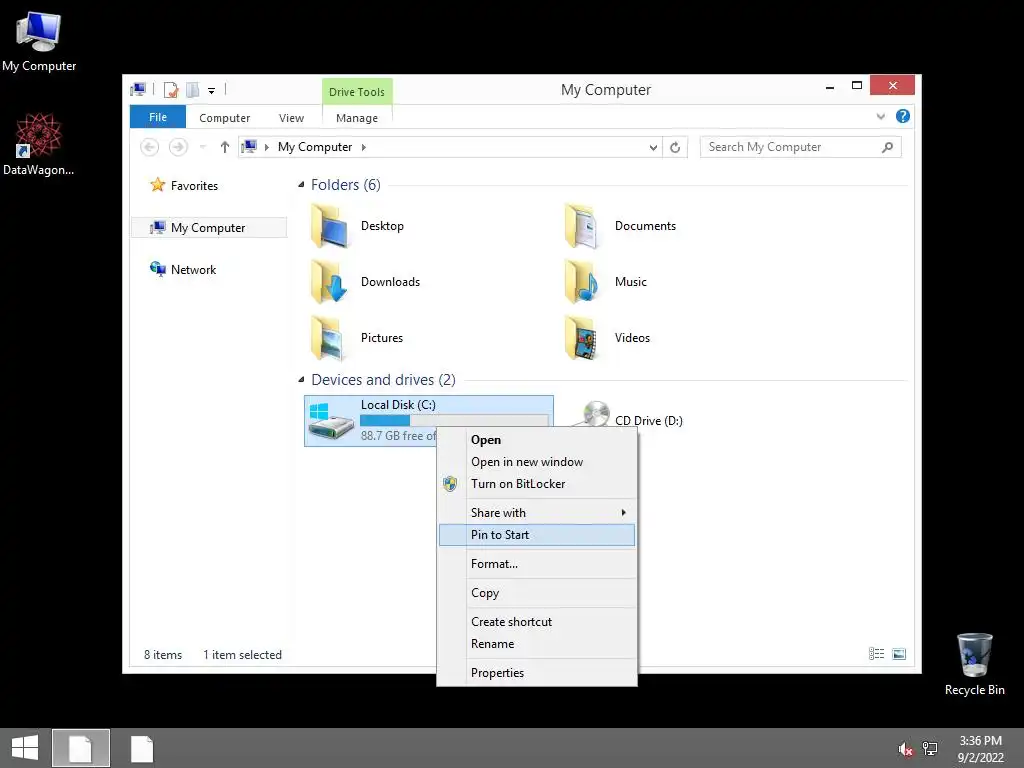Click the '8 items' status bar text
Image resolution: width=1024 pixels, height=768 pixels.
[163, 655]
